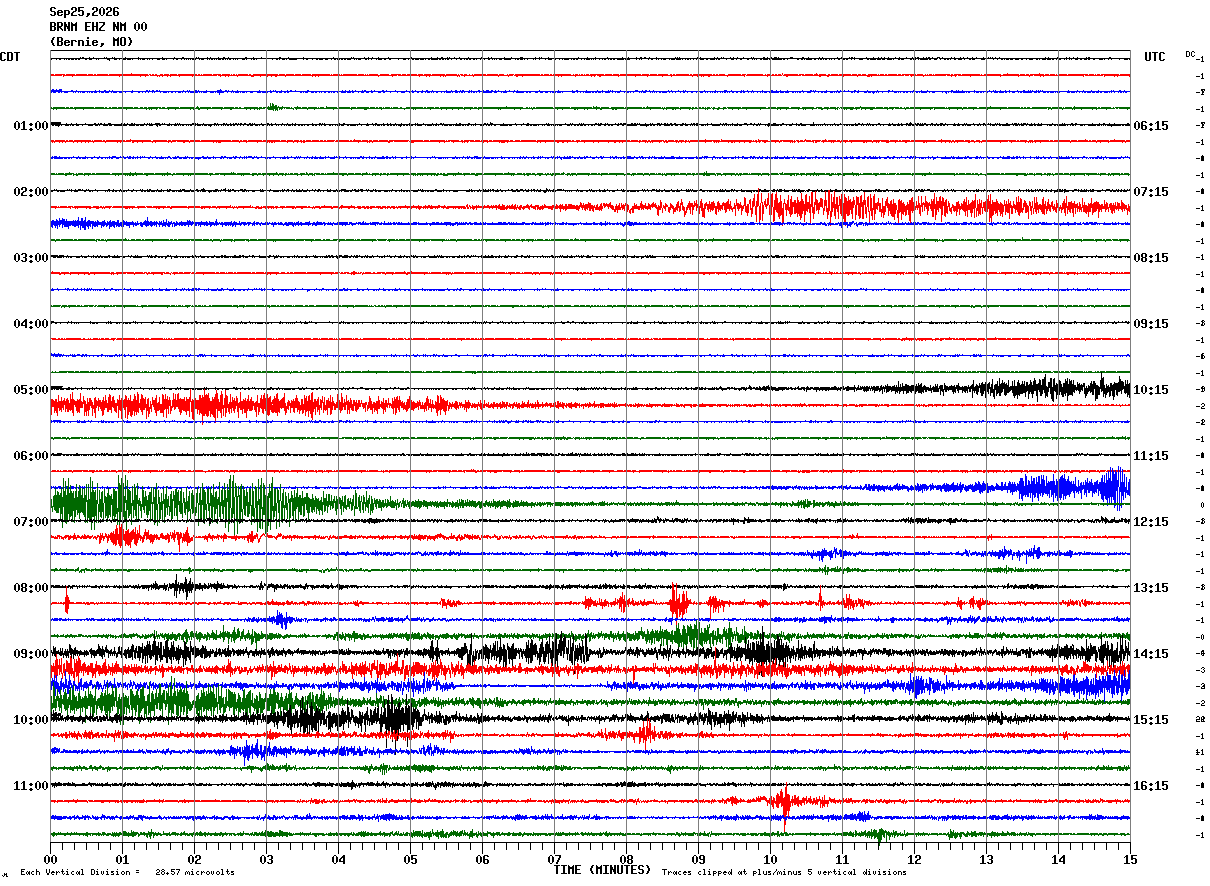
Task: Click minute 10 on the time axis
Action: [770, 859]
